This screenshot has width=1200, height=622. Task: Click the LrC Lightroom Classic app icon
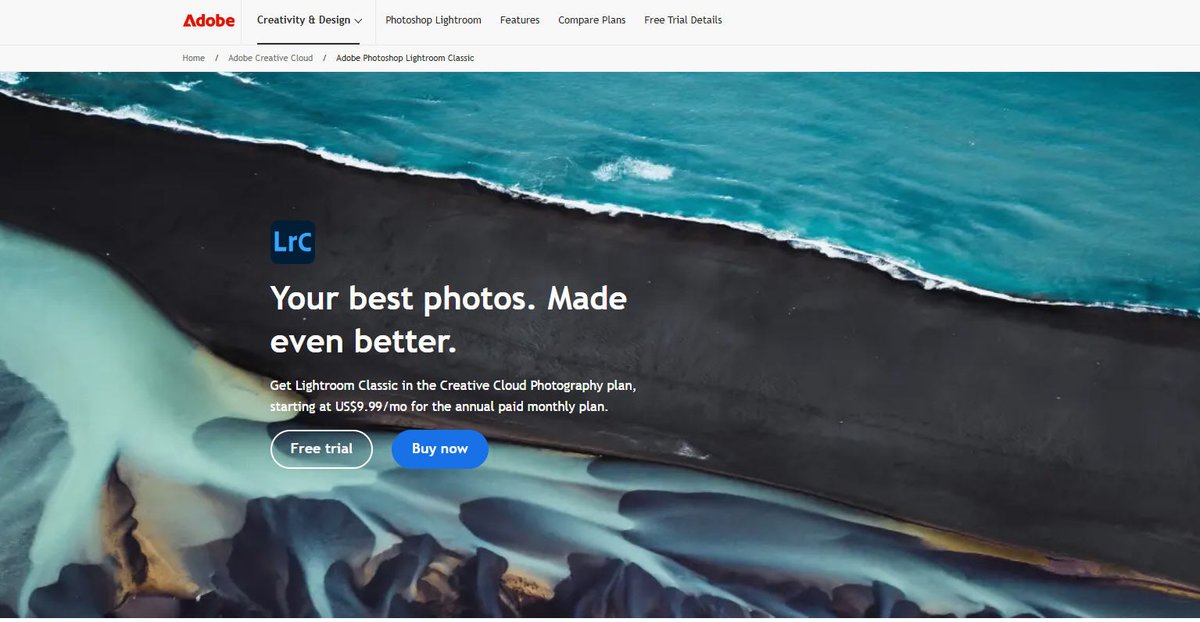(x=293, y=242)
